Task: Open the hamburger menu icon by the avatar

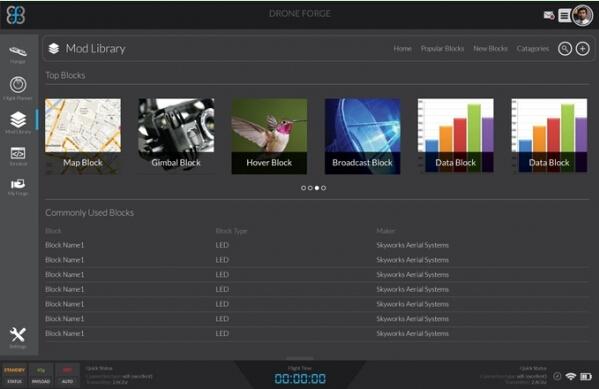Action: [x=564, y=16]
